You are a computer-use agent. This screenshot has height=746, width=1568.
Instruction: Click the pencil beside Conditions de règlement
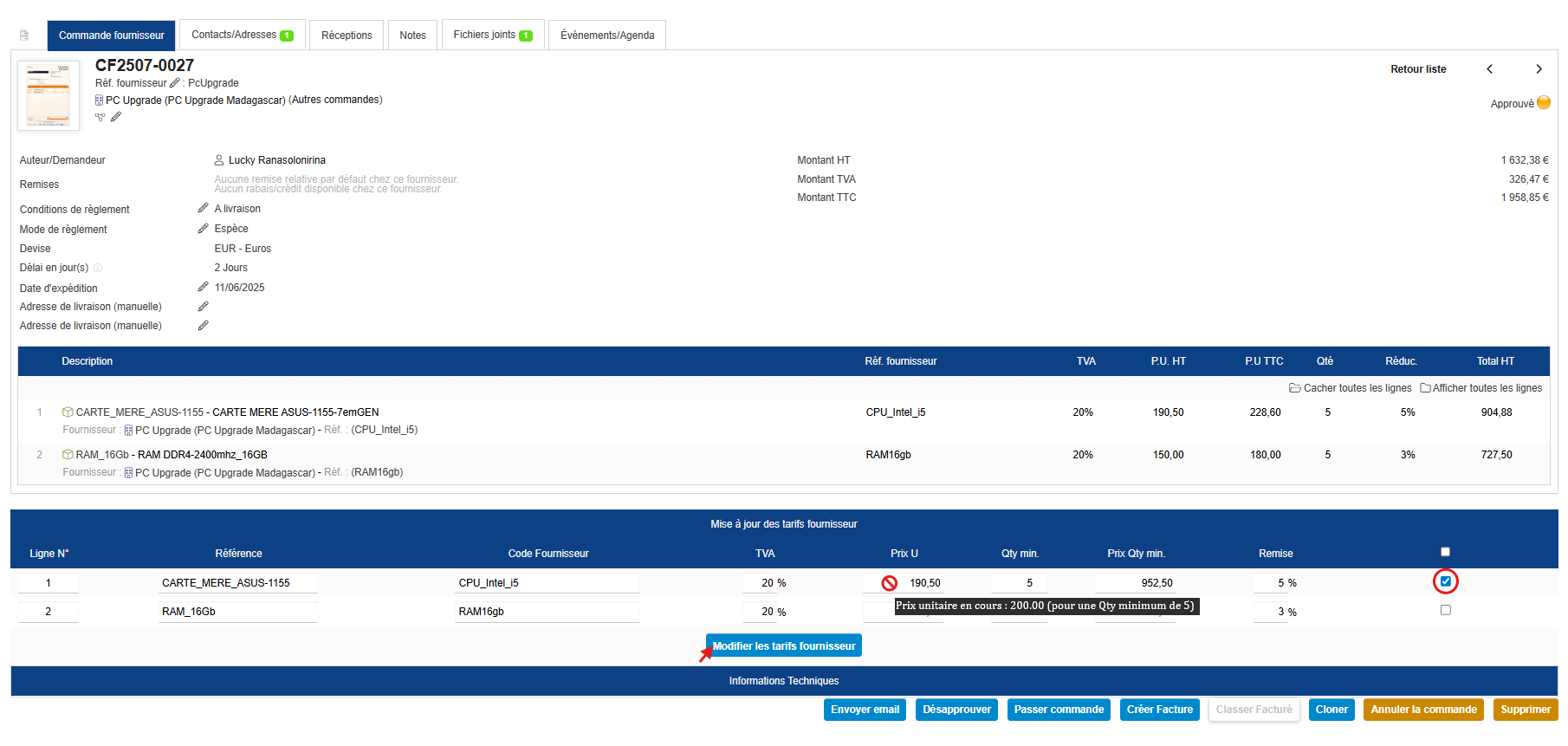click(x=203, y=208)
